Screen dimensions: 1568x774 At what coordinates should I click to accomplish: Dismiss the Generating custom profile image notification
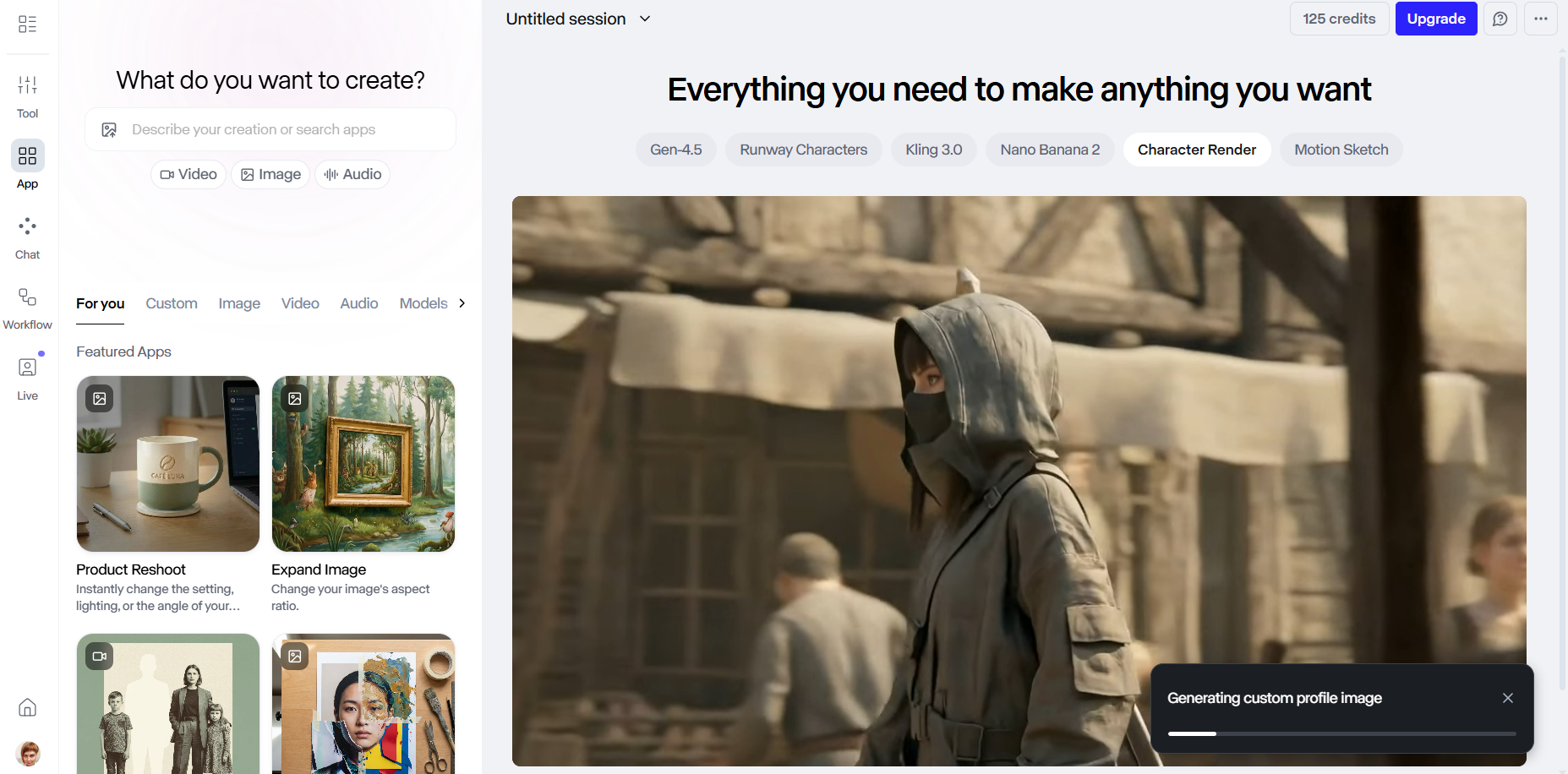pyautogui.click(x=1507, y=698)
